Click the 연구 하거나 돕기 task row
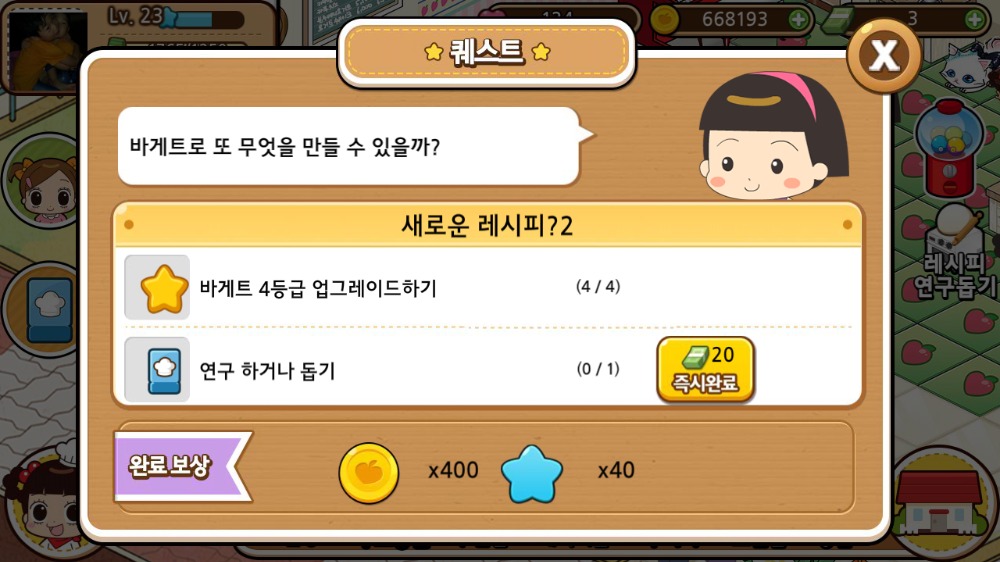Image resolution: width=1000 pixels, height=562 pixels. (488, 369)
